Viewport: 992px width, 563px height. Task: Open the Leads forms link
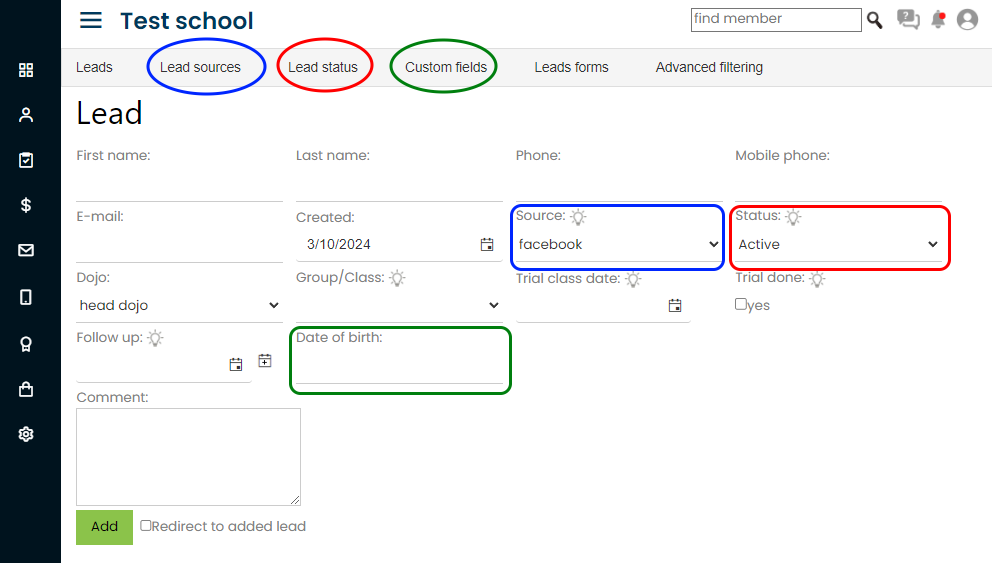click(571, 67)
